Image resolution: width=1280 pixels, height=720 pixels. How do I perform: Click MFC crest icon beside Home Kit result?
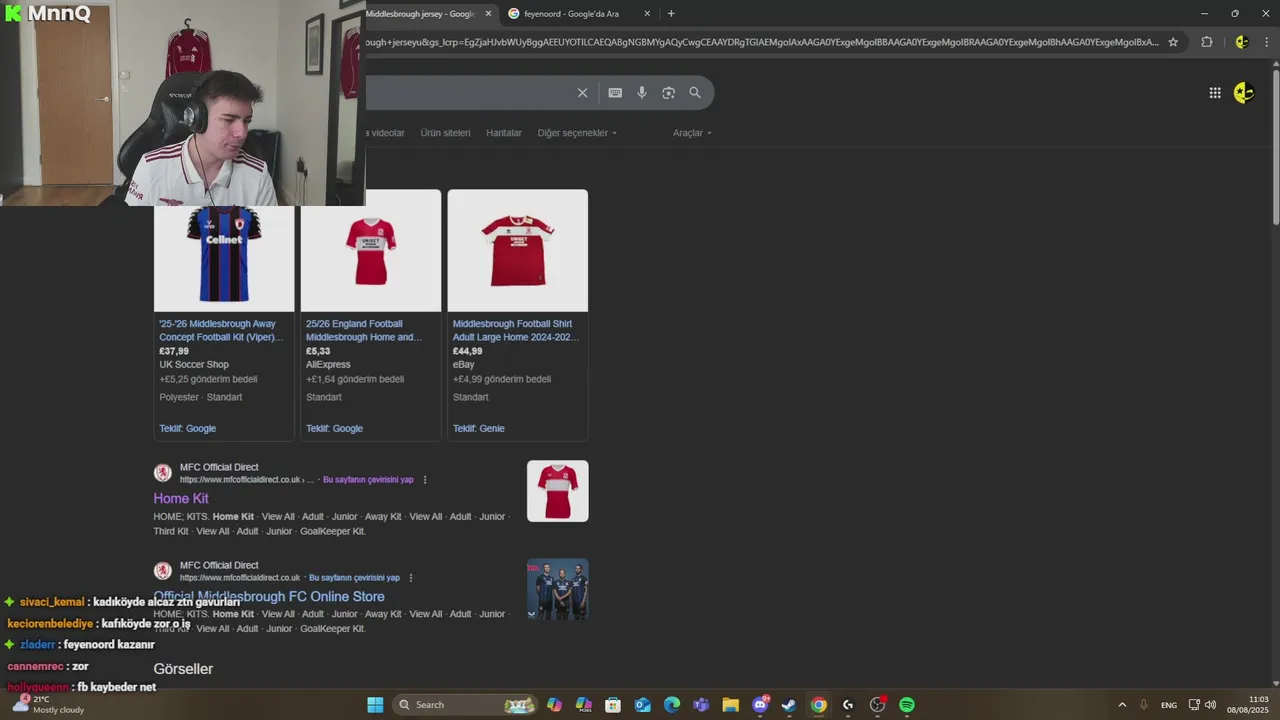coord(163,473)
